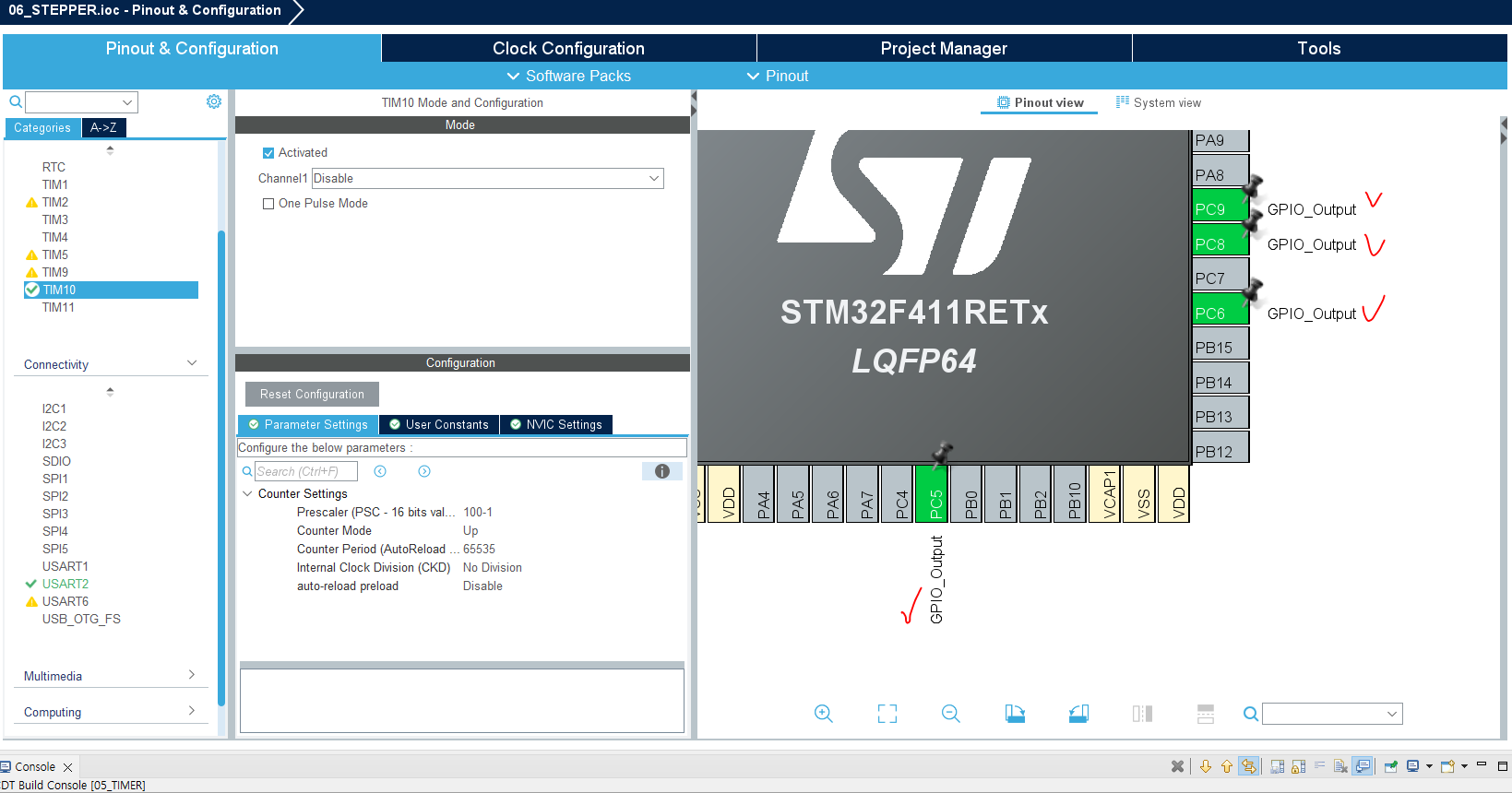Open the categories settings gear icon
Image resolution: width=1512 pixels, height=793 pixels.
tap(214, 101)
